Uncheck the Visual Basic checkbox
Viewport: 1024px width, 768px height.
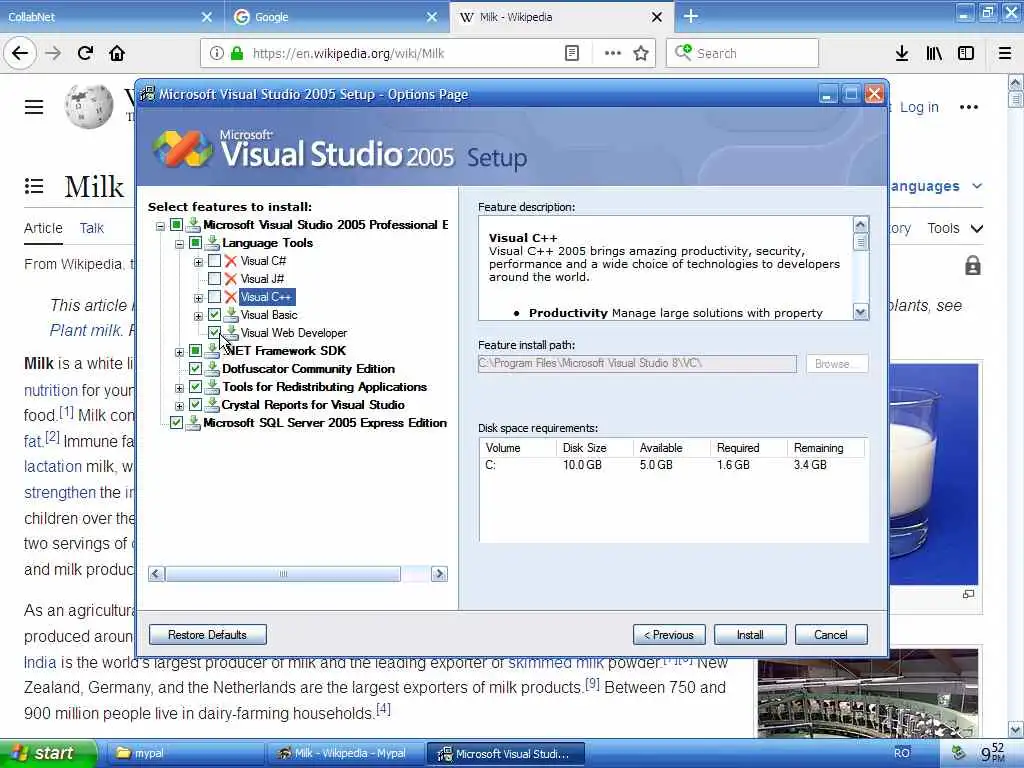click(x=214, y=315)
